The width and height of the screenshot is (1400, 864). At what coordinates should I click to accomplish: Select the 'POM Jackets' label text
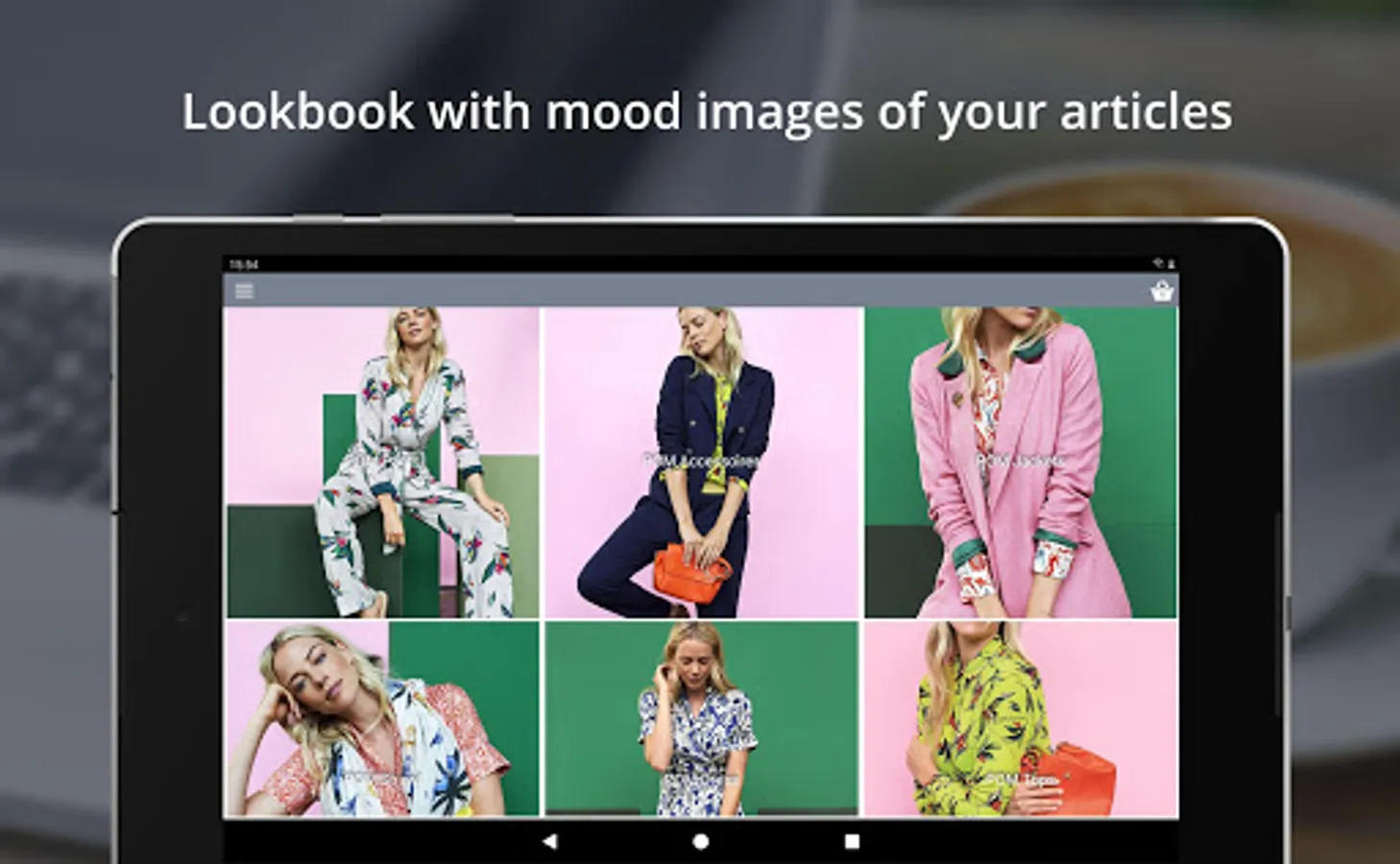(1020, 462)
